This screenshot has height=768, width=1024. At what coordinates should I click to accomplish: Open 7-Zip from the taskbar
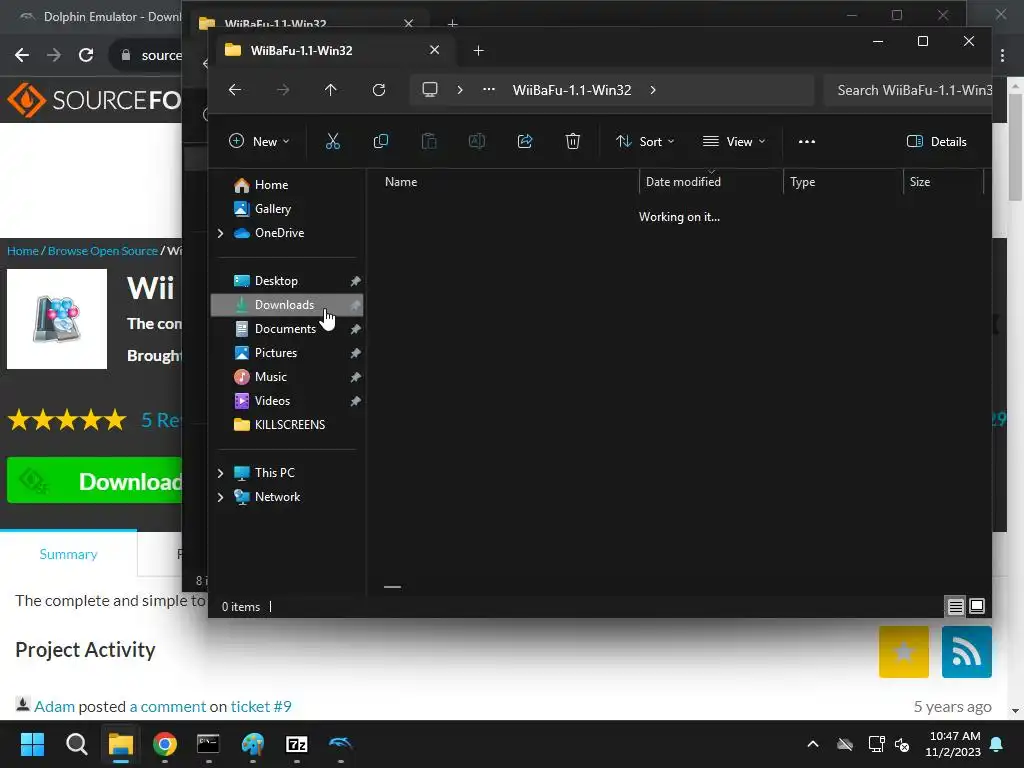pyautogui.click(x=296, y=744)
